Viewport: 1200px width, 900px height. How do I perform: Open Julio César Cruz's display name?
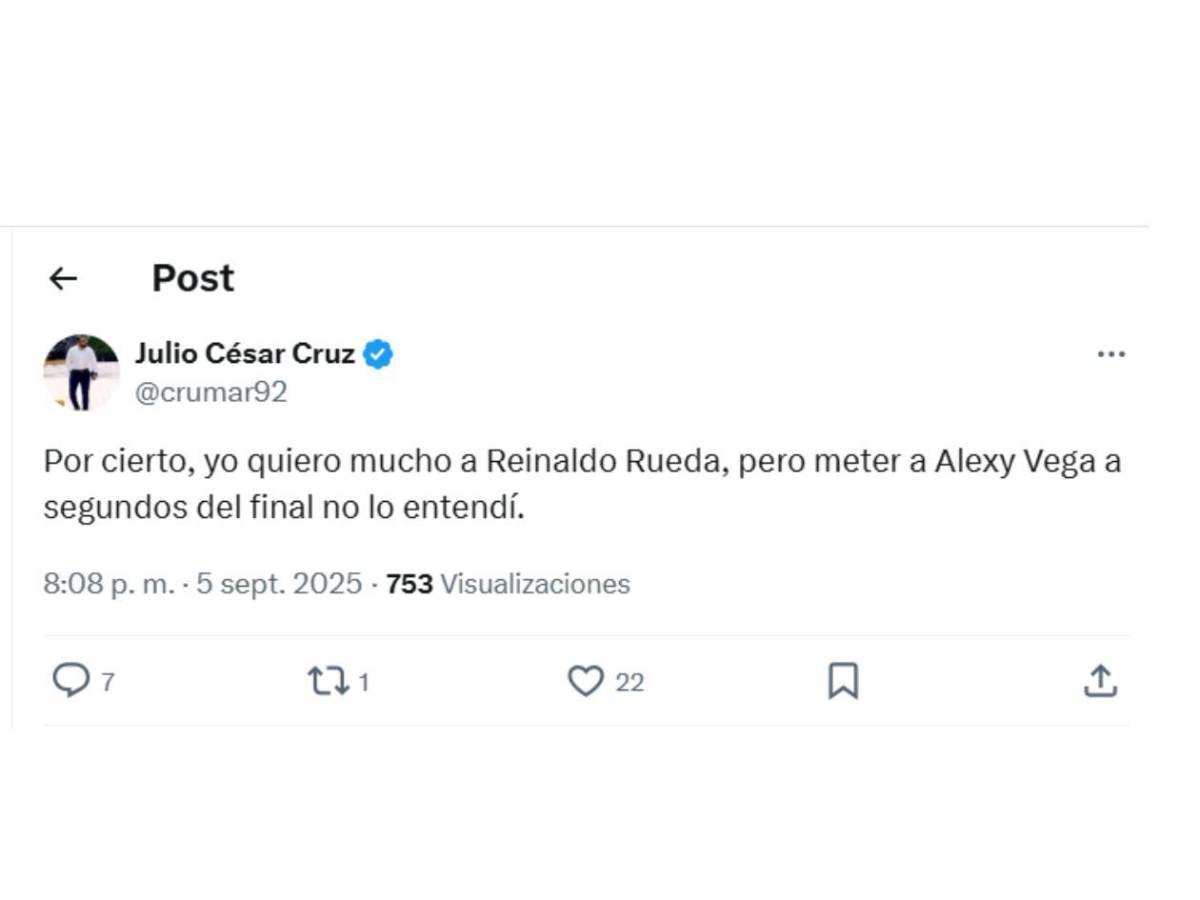(244, 353)
